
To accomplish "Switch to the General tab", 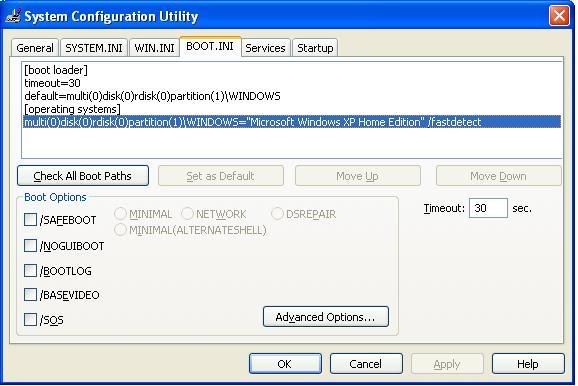I will click(x=35, y=48).
